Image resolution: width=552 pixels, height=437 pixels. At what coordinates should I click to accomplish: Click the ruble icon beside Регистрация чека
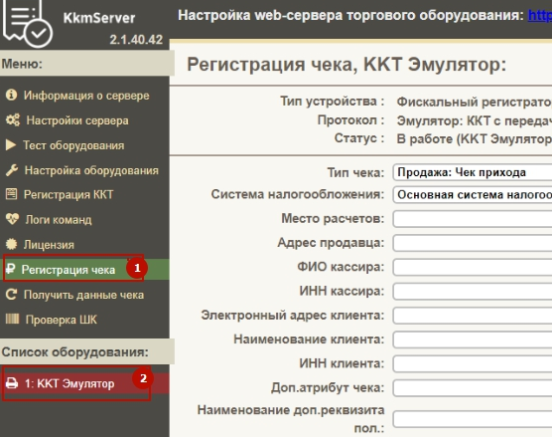[x=11, y=269]
